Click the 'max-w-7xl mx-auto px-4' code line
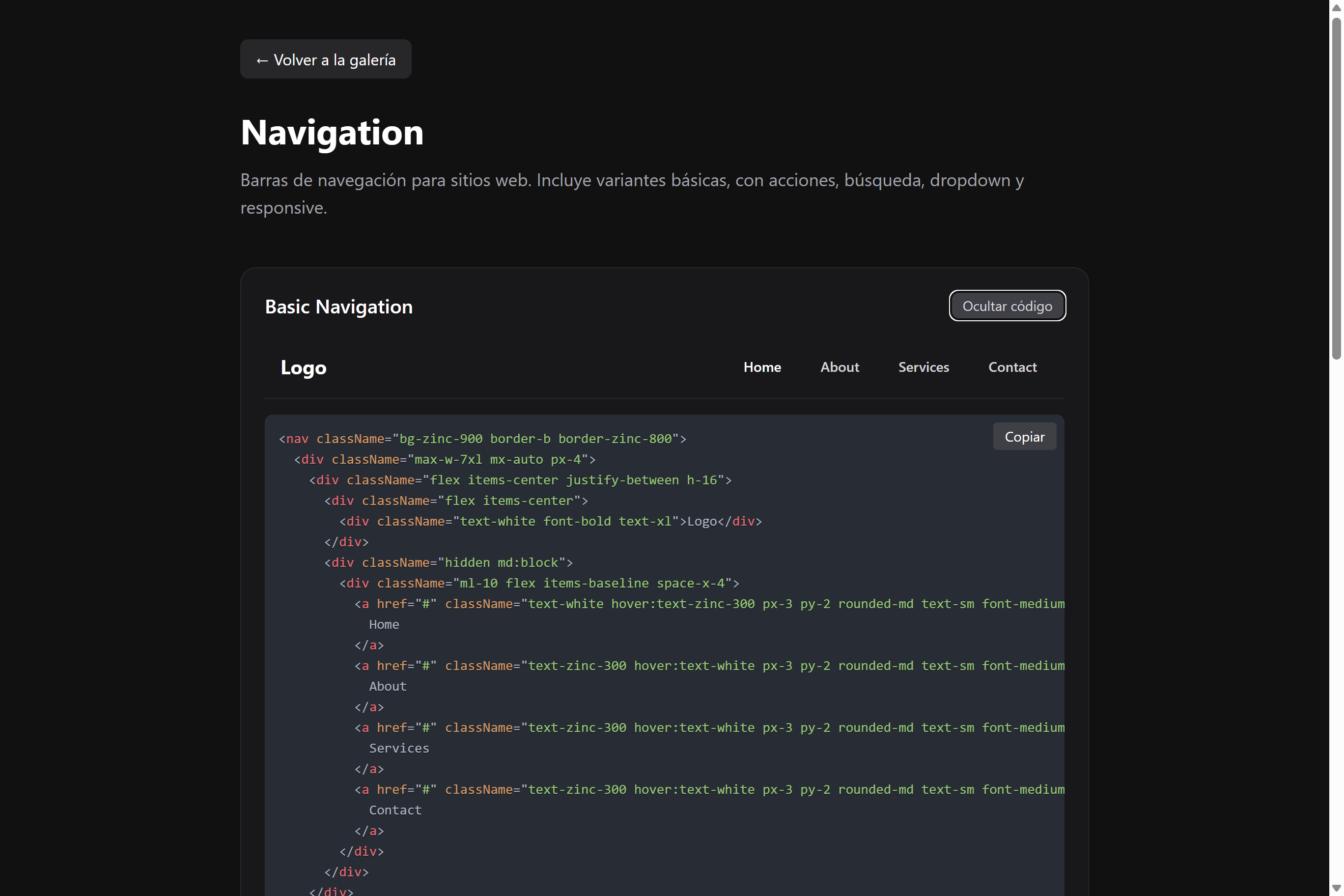 [x=445, y=459]
